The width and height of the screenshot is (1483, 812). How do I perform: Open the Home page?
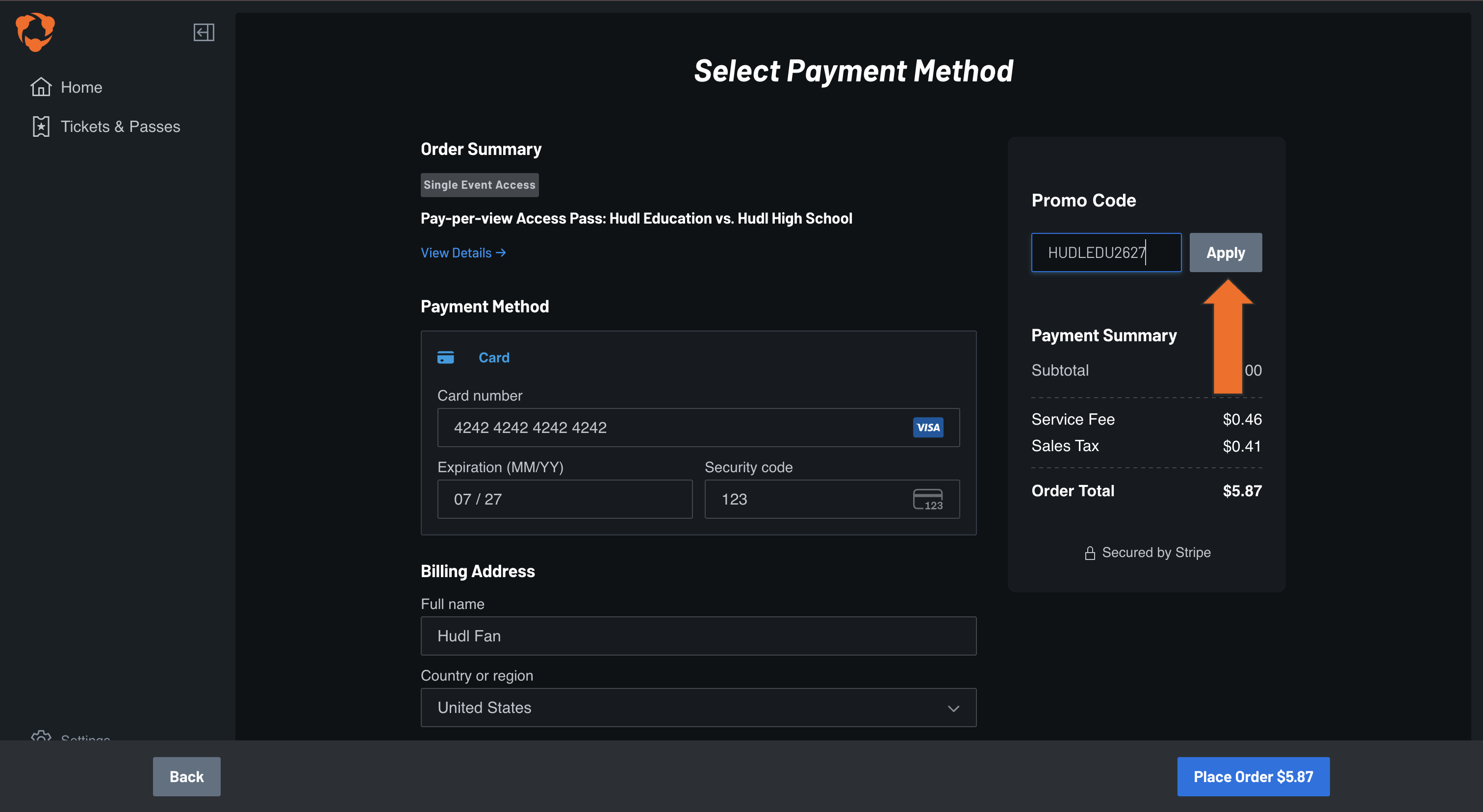[66, 87]
